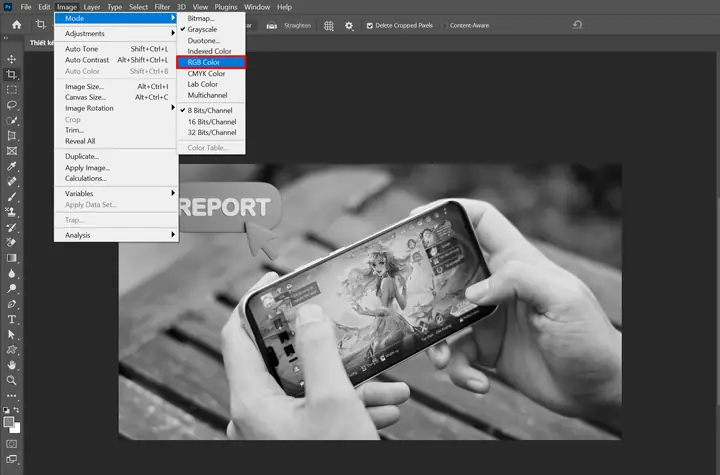Open Canvas Size dialog
This screenshot has height=475, width=720.
(x=116, y=97)
